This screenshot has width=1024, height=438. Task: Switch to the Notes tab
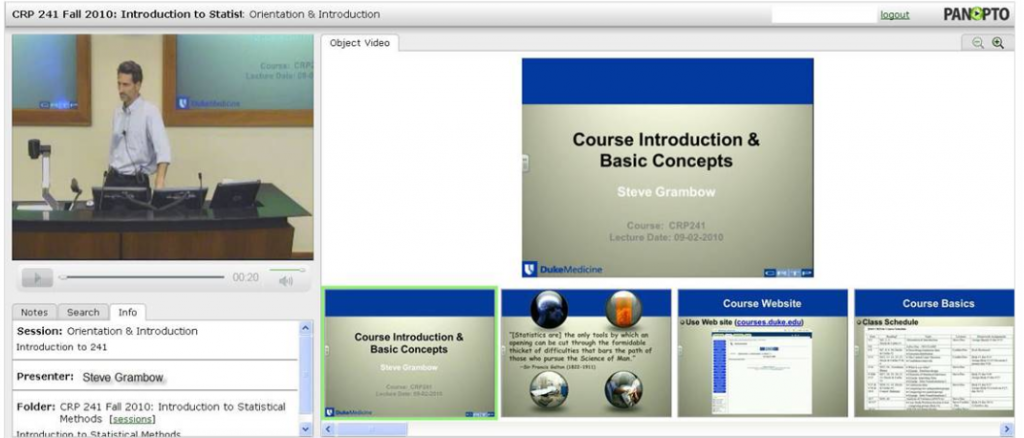tap(34, 312)
